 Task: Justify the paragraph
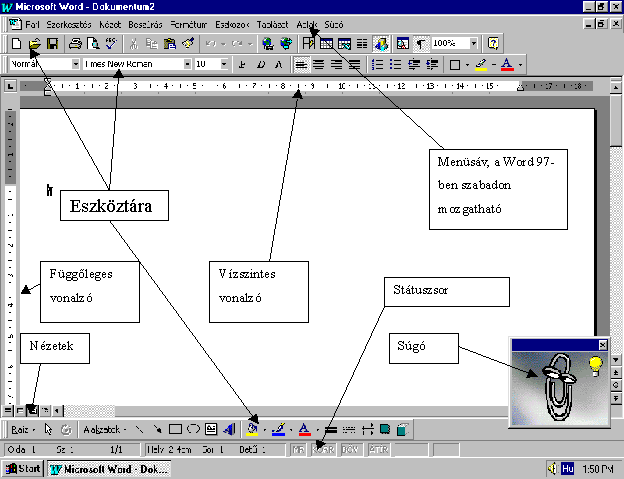[x=354, y=64]
